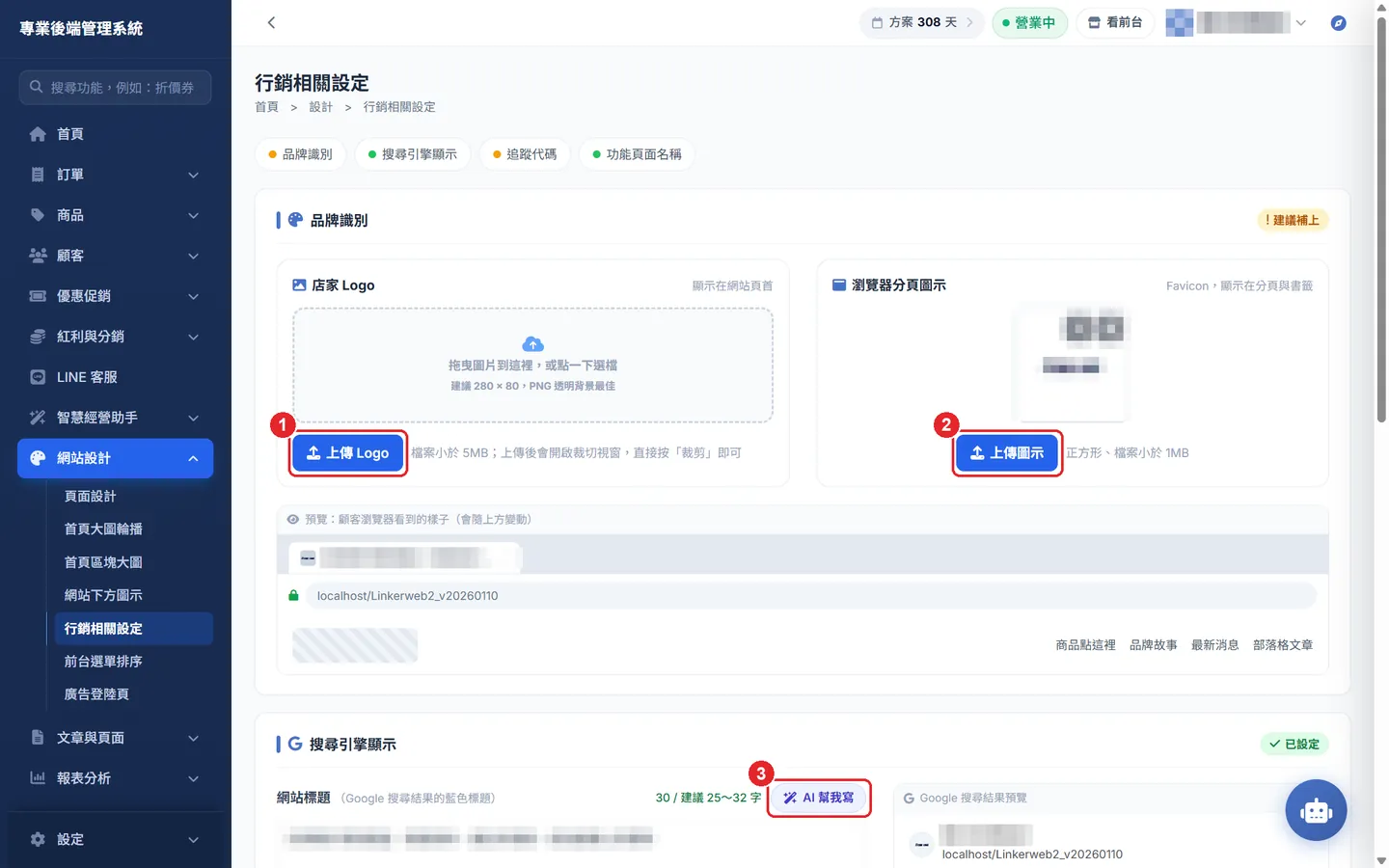Viewport: 1389px width, 868px height.
Task: Click the 設定 gear icon
Action: (x=38, y=839)
